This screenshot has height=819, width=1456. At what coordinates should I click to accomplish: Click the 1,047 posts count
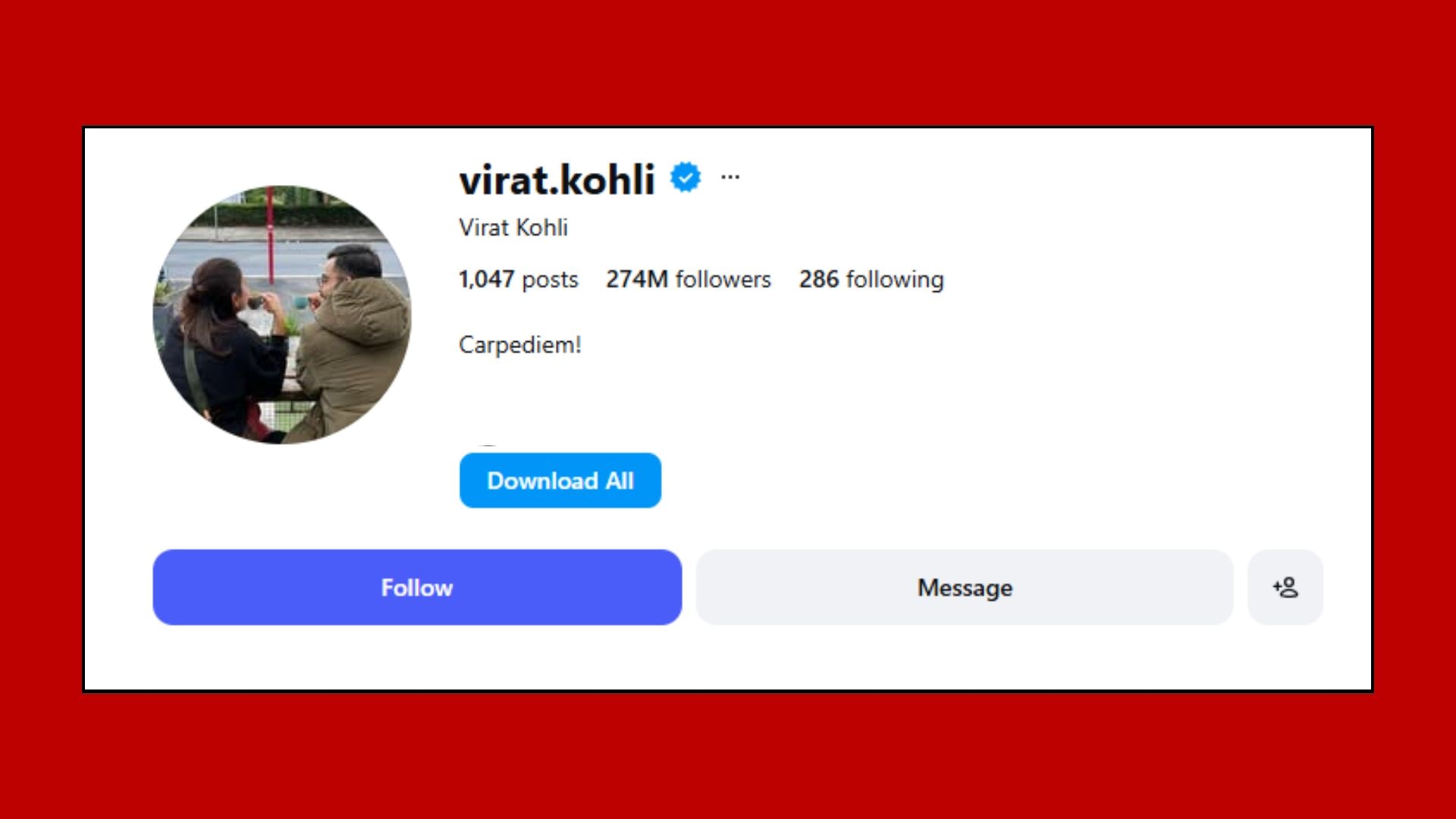(x=519, y=280)
